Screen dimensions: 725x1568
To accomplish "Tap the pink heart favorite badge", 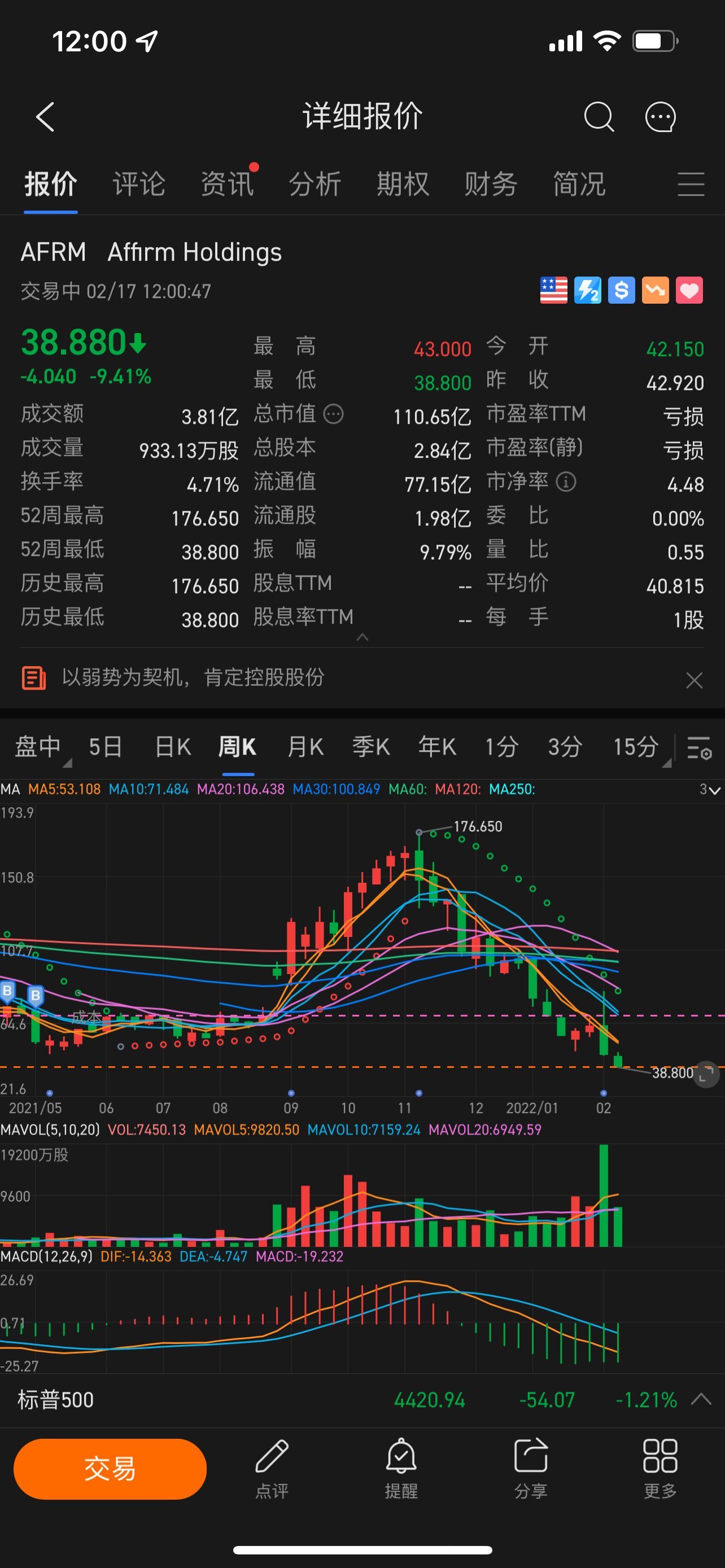I will (x=689, y=290).
